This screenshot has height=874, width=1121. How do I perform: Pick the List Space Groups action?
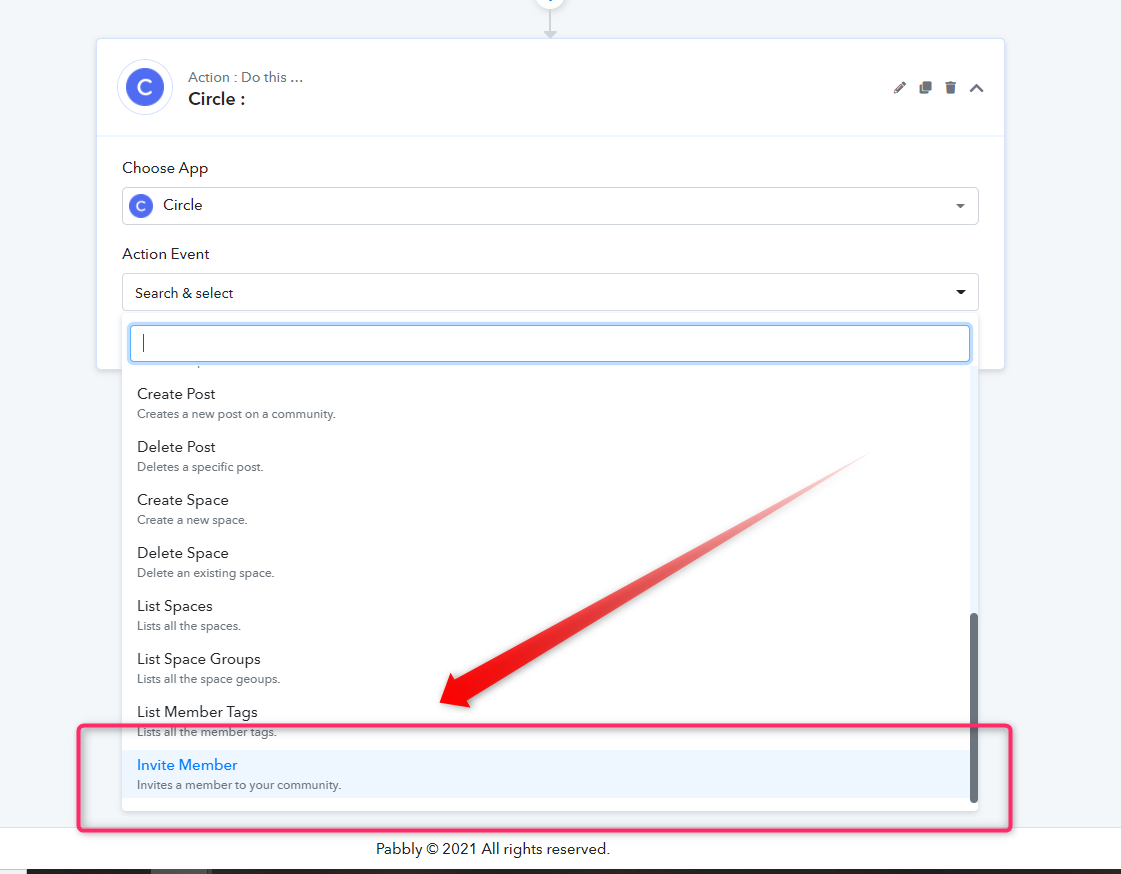pyautogui.click(x=545, y=667)
